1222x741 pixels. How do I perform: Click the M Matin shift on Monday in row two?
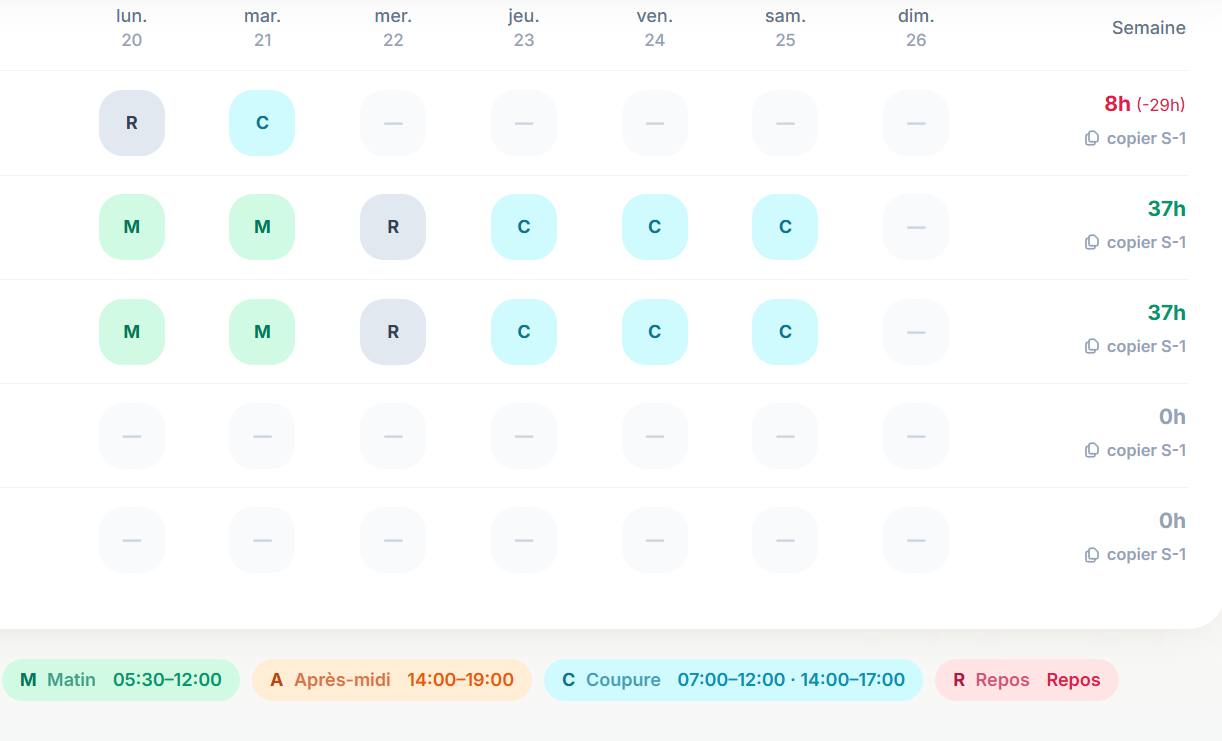pos(131,227)
